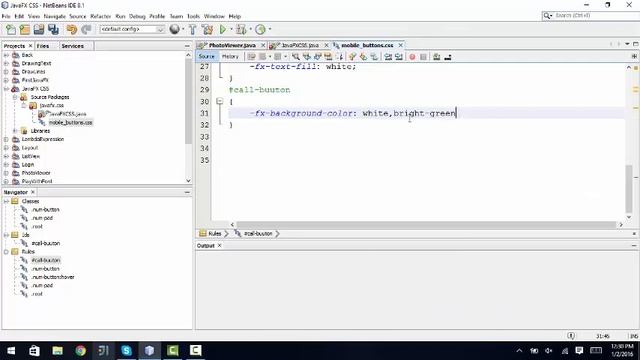Select .num-button:hover rule in Navigator
This screenshot has width=640, height=360.
click(53, 277)
